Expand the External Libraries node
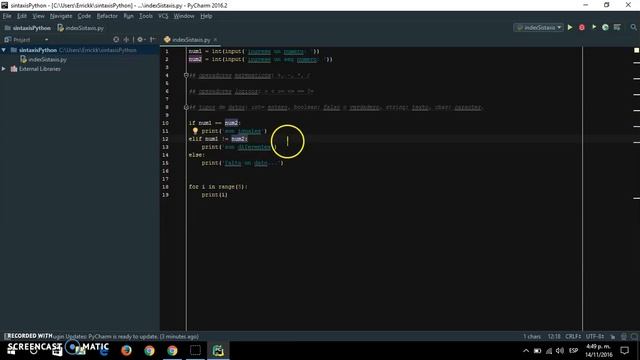This screenshot has height=360, width=640. click(x=4, y=69)
